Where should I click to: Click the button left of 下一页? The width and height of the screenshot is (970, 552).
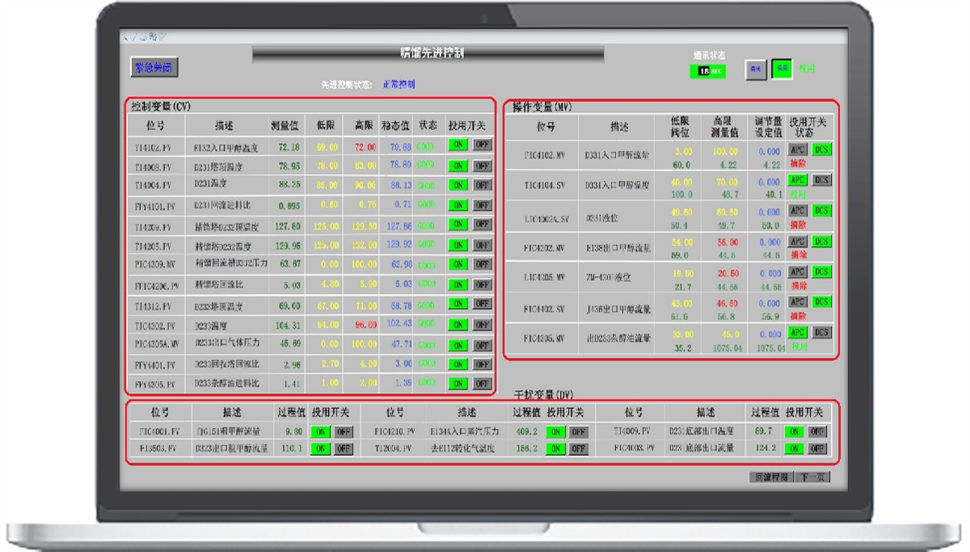point(770,478)
